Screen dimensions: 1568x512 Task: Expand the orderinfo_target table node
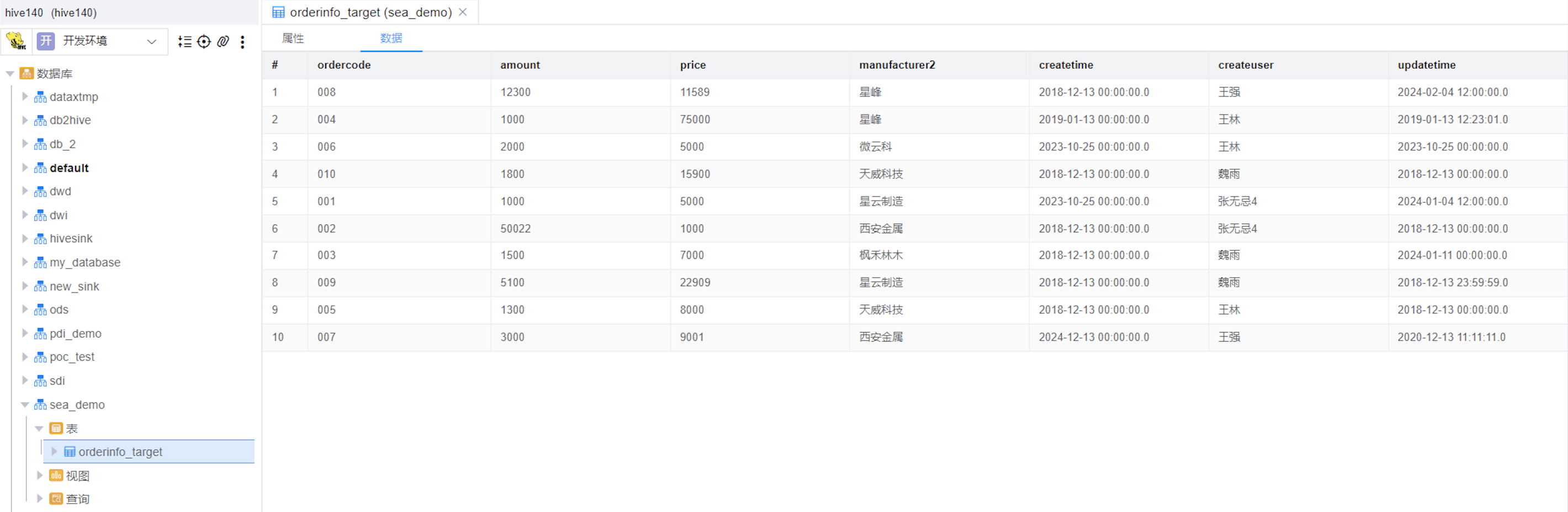pos(54,452)
